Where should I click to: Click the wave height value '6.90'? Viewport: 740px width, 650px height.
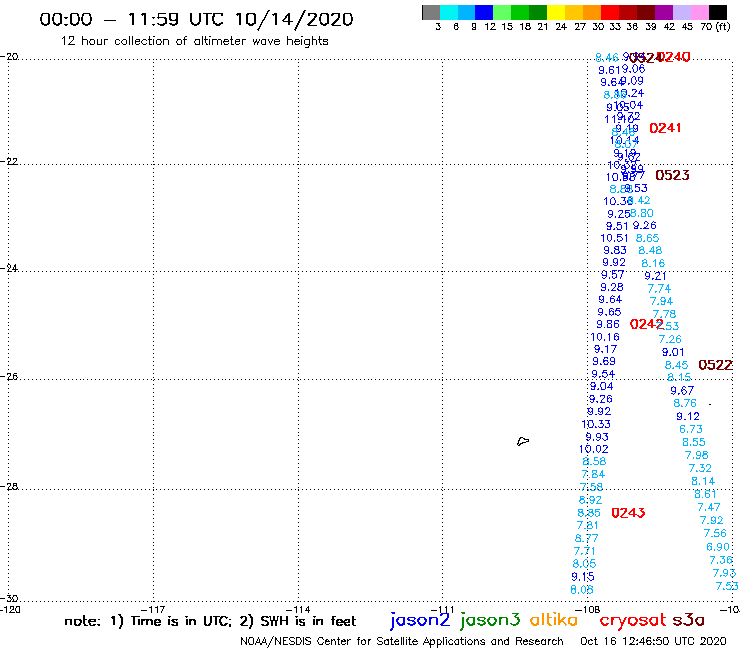coord(718,547)
